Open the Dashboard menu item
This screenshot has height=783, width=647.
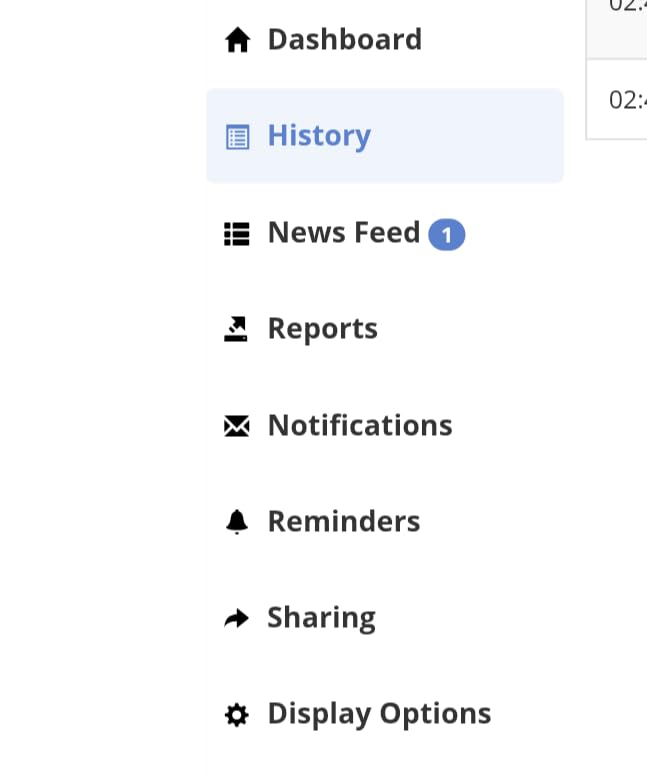click(x=345, y=39)
